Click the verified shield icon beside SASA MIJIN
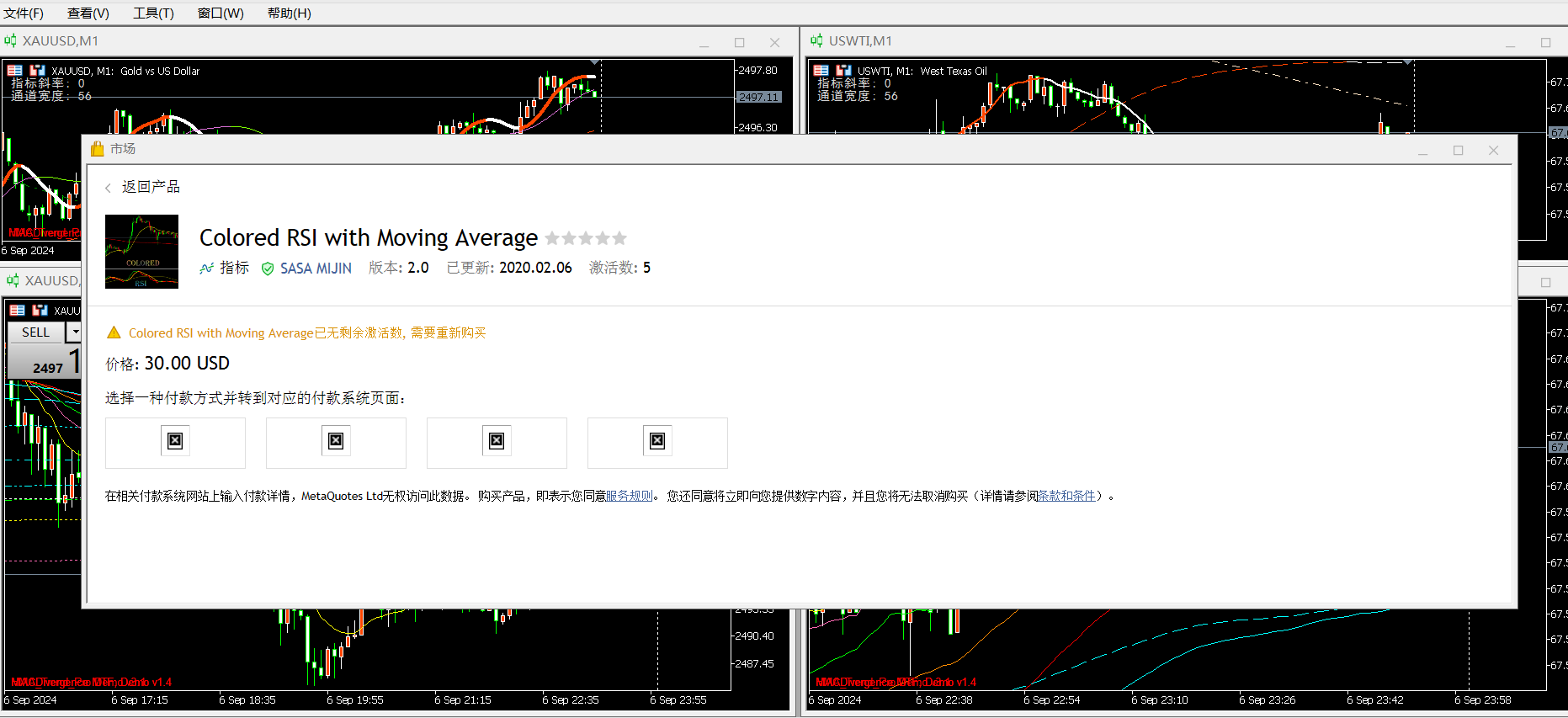The height and width of the screenshot is (718, 1568). (x=268, y=269)
